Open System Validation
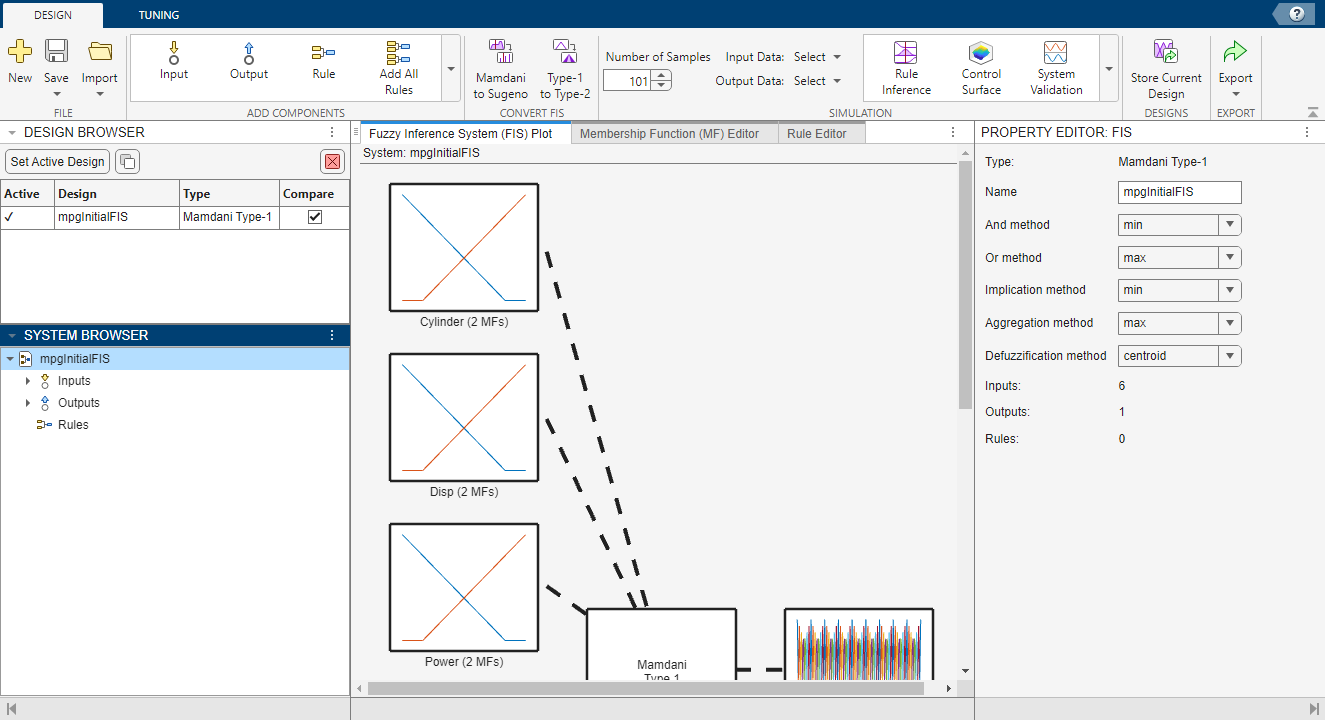Image resolution: width=1325 pixels, height=720 pixels. pyautogui.click(x=1056, y=66)
